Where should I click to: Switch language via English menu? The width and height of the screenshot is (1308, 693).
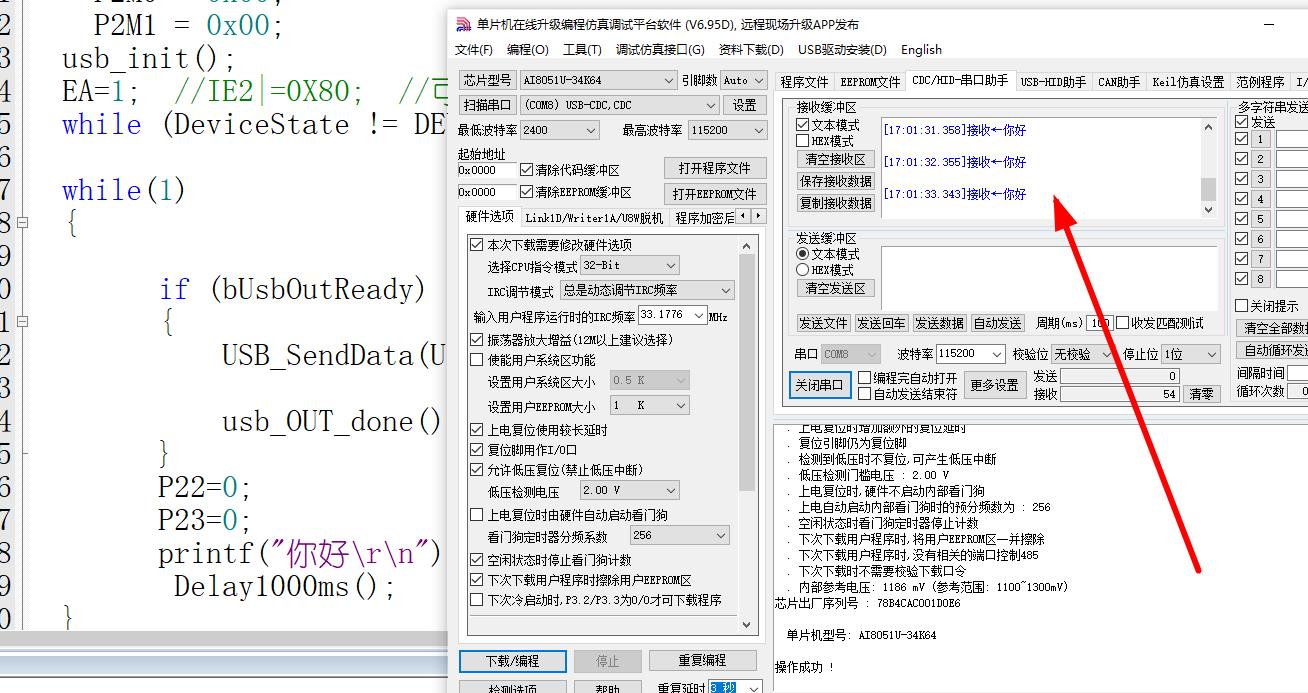(921, 50)
